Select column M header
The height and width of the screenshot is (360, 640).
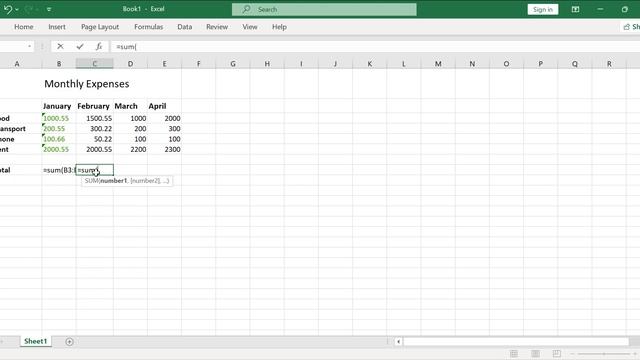click(x=438, y=64)
